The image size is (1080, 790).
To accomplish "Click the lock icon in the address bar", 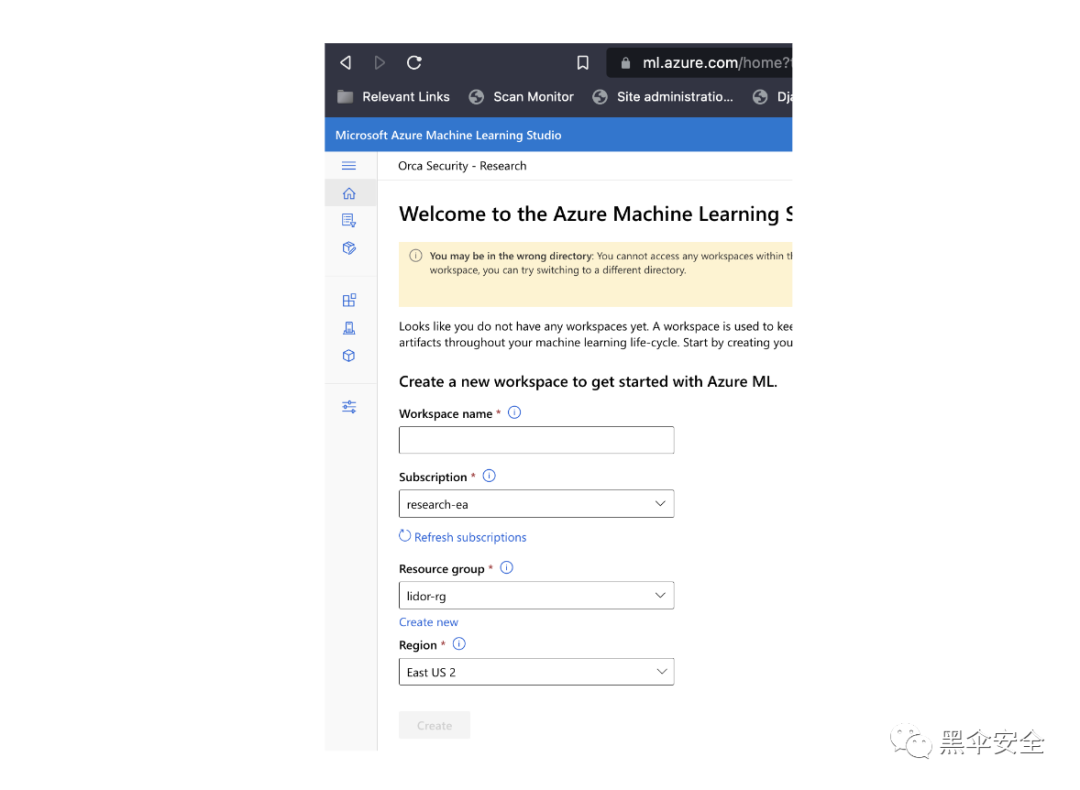I will [x=625, y=63].
